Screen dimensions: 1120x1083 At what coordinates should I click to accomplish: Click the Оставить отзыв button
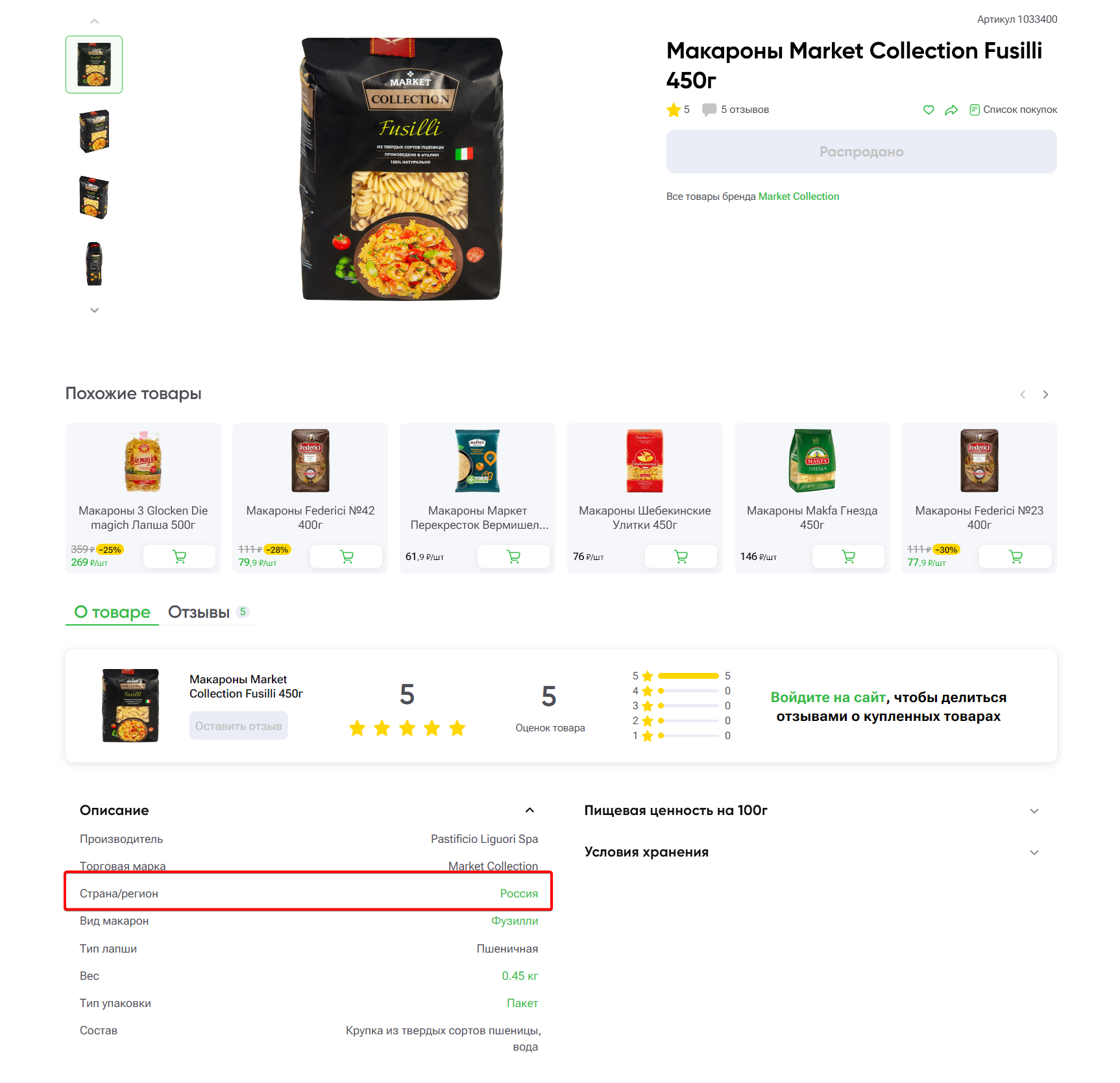(x=238, y=726)
